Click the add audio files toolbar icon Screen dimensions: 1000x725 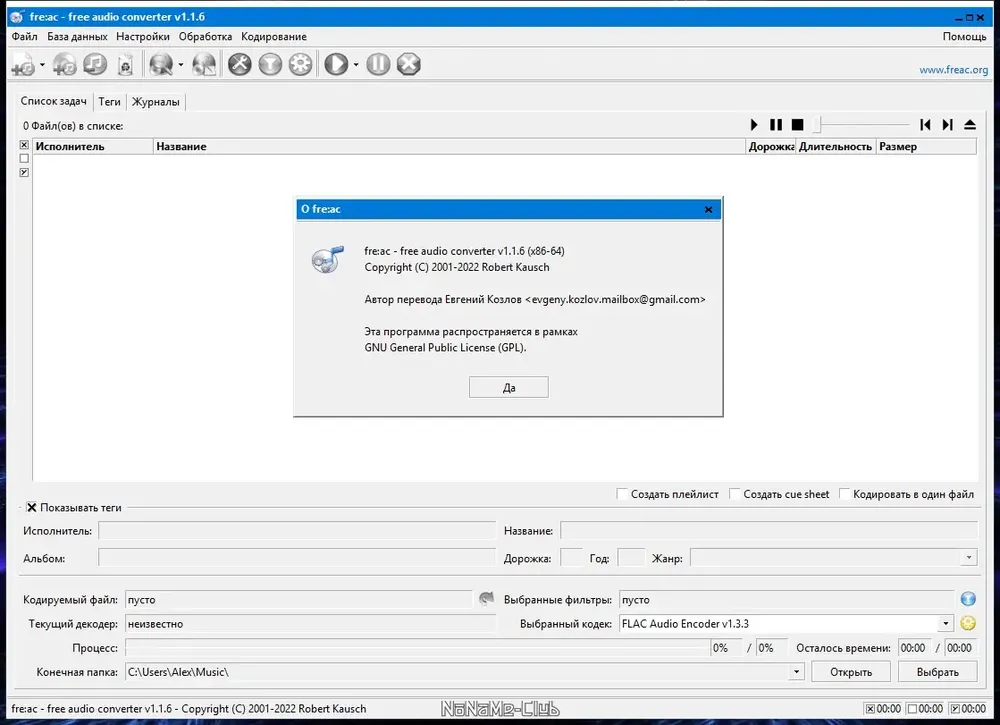(x=23, y=64)
